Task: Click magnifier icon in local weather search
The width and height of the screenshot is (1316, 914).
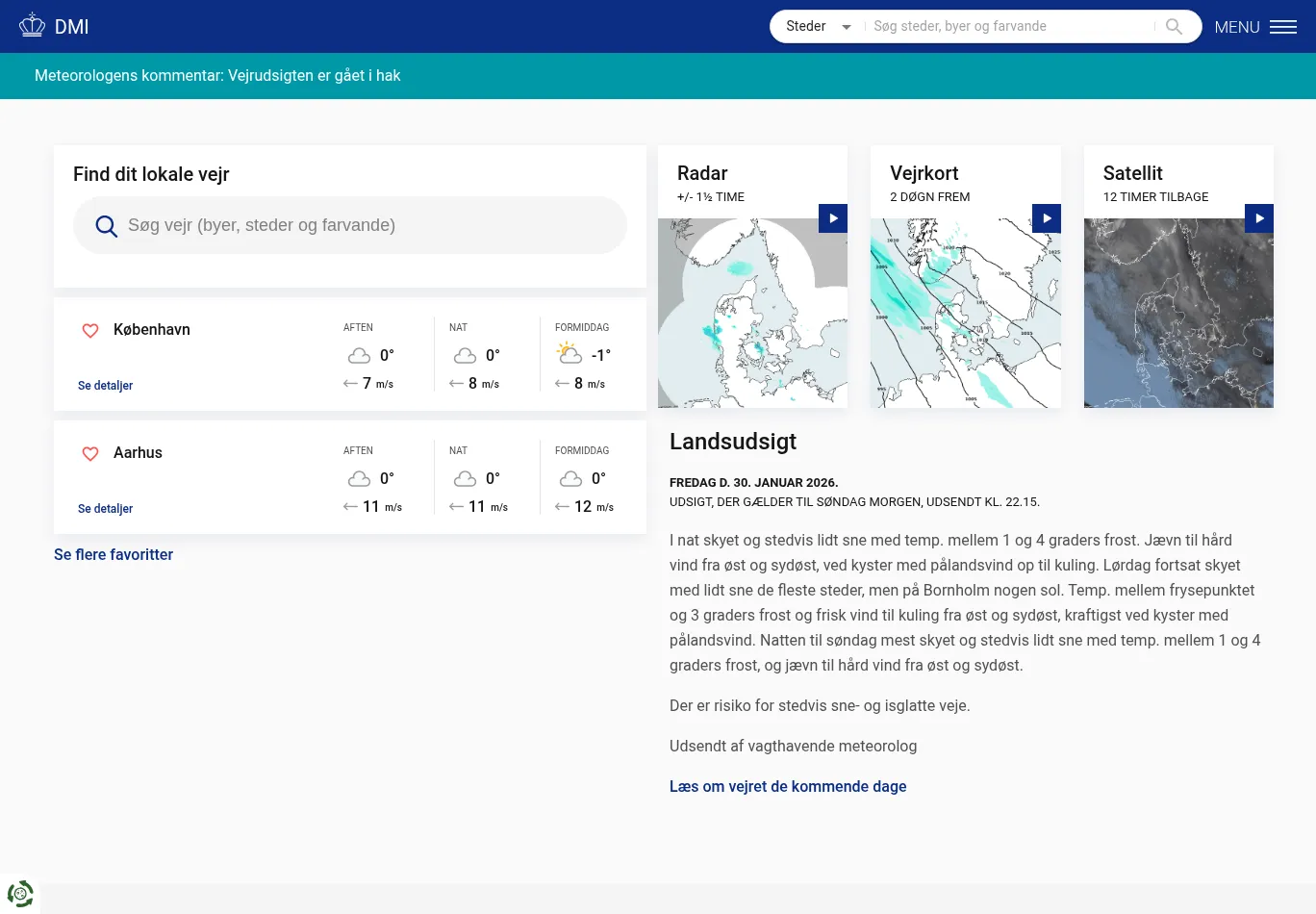Action: click(x=106, y=226)
